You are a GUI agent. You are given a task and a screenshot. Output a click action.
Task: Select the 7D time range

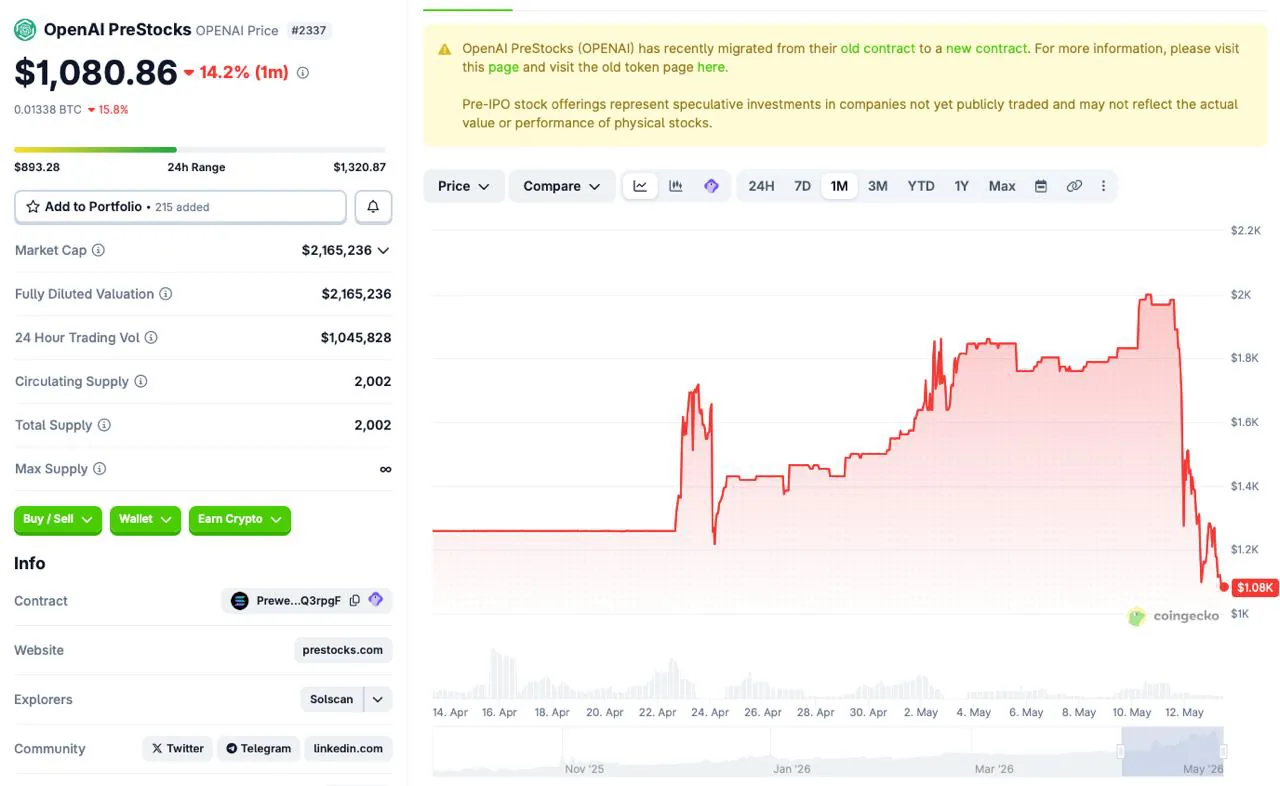(802, 186)
